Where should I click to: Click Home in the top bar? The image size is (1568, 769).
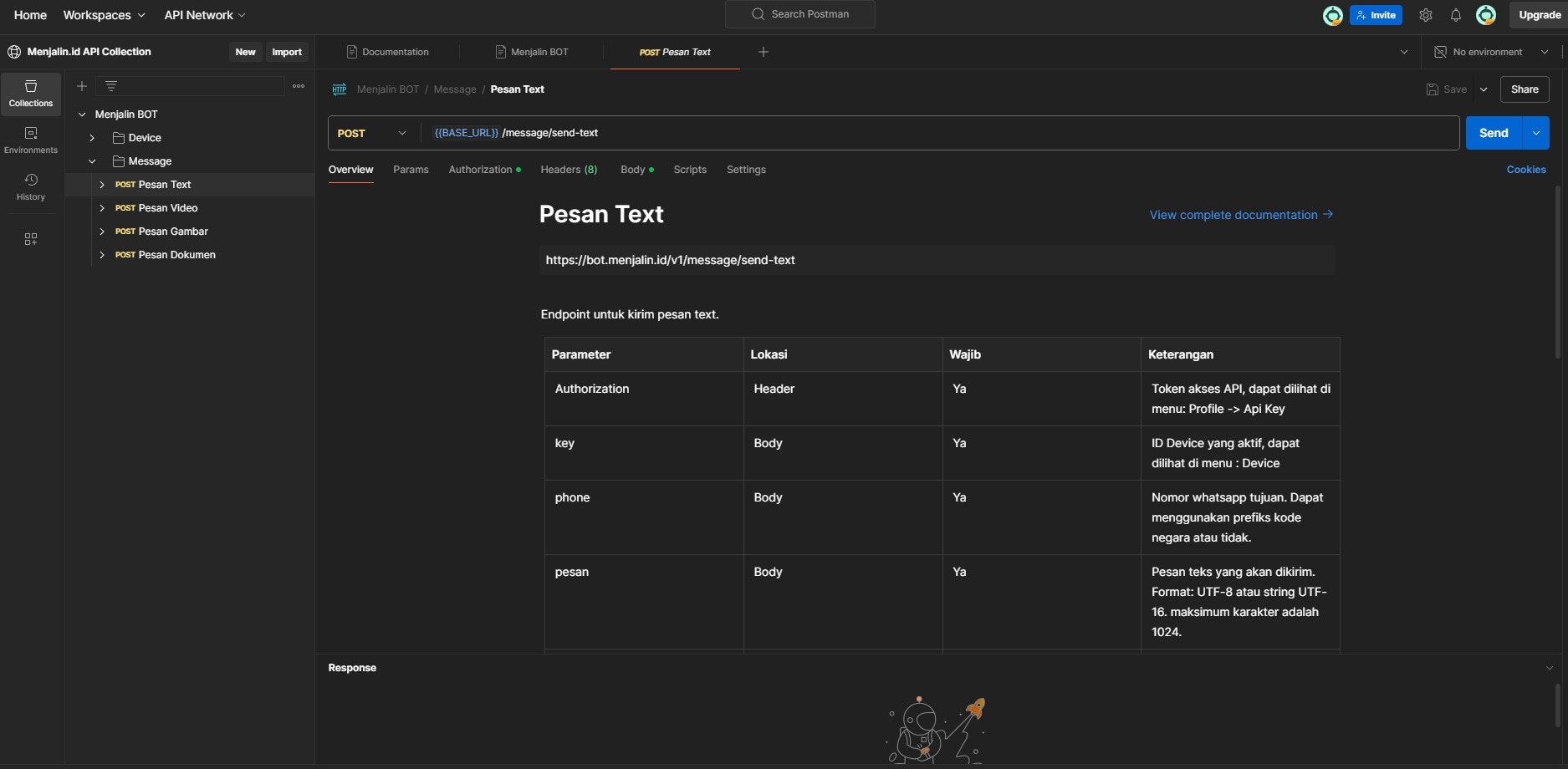pos(30,15)
